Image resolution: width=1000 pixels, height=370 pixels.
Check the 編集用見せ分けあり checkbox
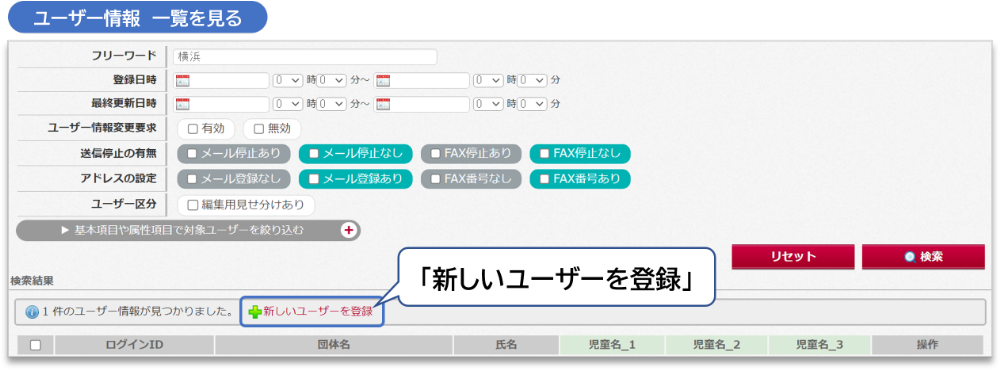click(193, 205)
